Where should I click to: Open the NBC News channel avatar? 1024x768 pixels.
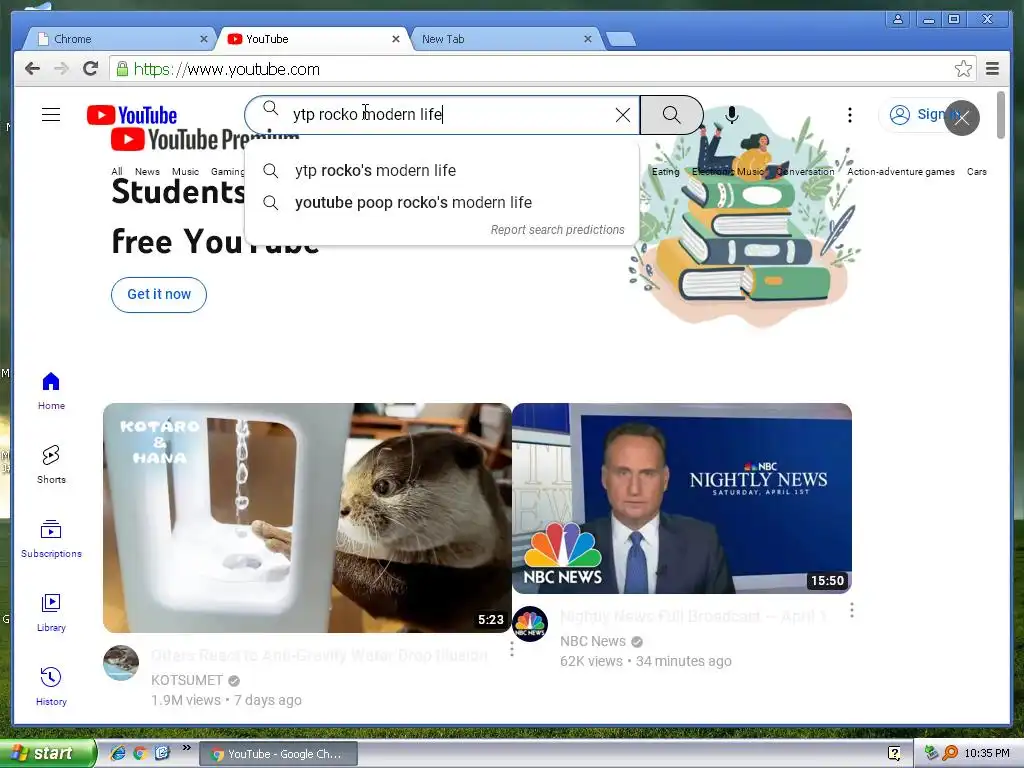[530, 624]
